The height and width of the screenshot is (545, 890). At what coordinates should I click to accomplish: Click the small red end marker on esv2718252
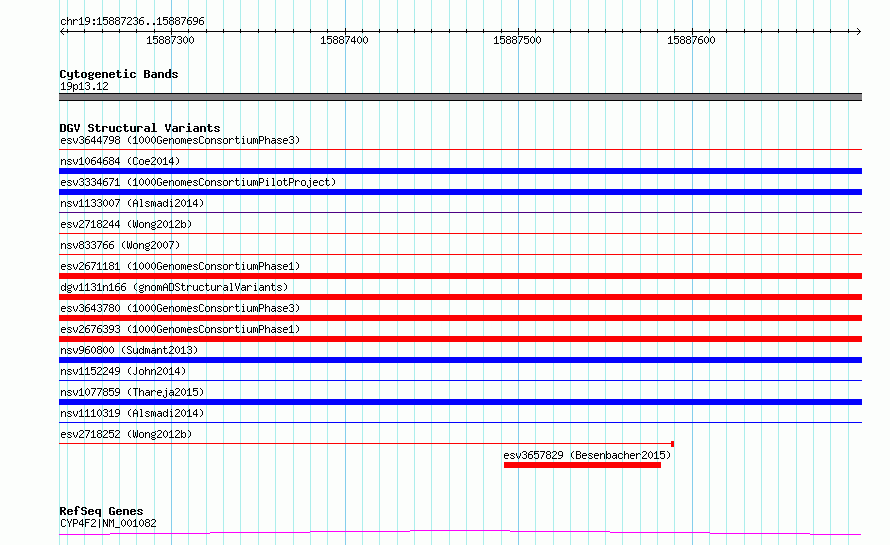coord(673,444)
